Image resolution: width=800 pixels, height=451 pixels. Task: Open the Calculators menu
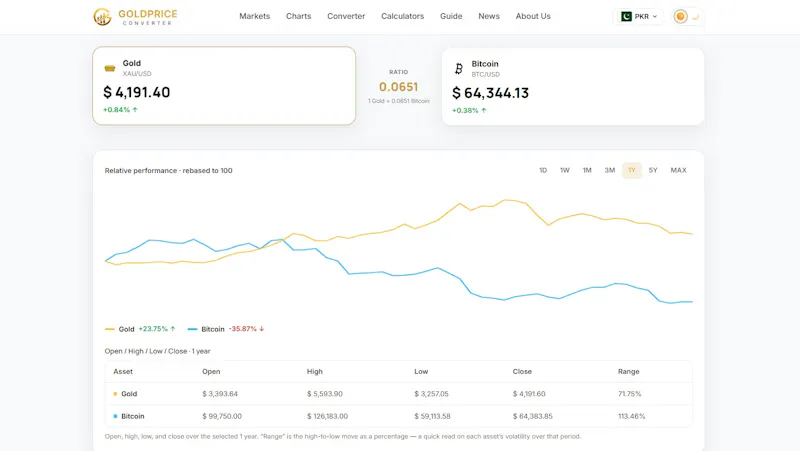[x=403, y=16]
